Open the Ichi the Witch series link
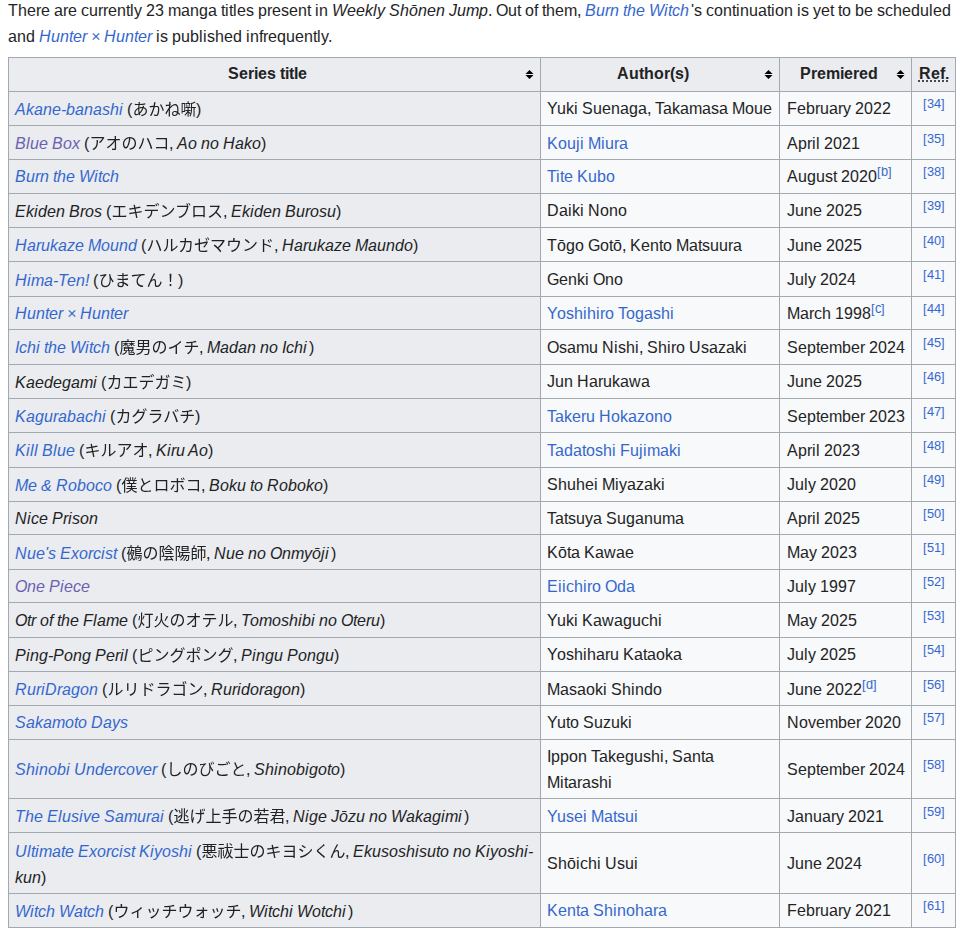The width and height of the screenshot is (959, 928). pyautogui.click(x=62, y=348)
